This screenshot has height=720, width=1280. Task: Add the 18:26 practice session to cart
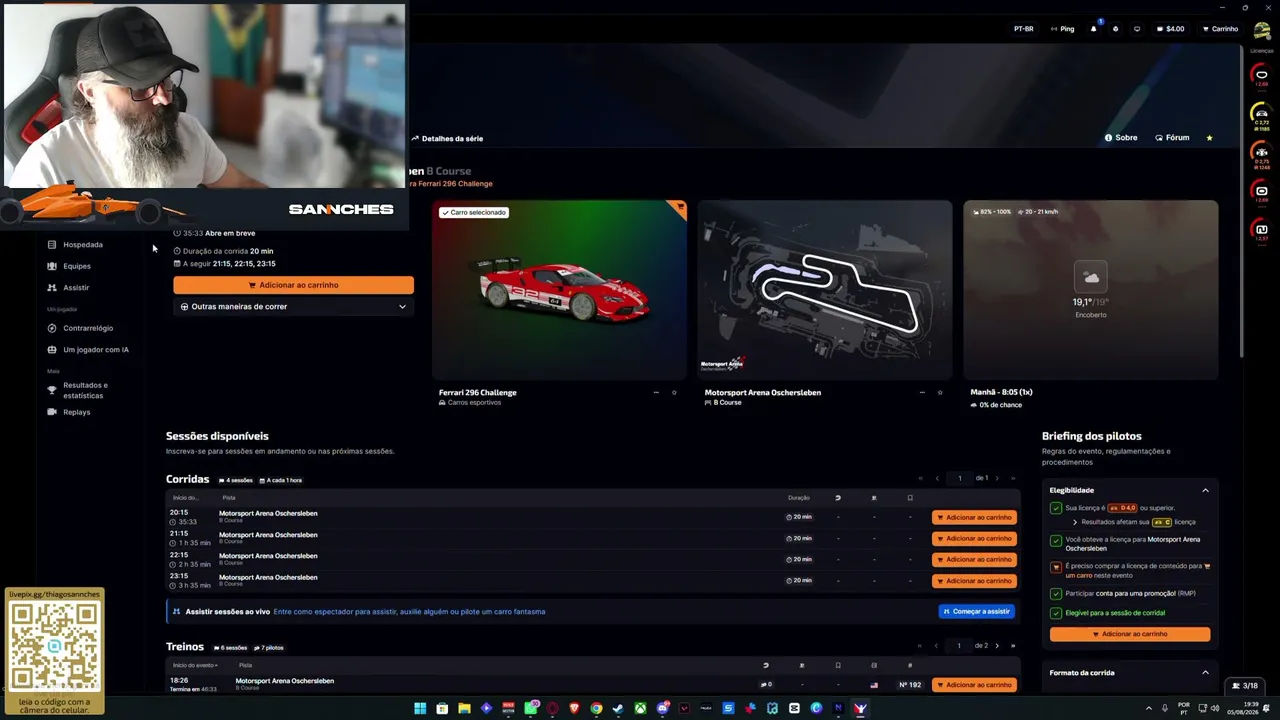coord(974,685)
